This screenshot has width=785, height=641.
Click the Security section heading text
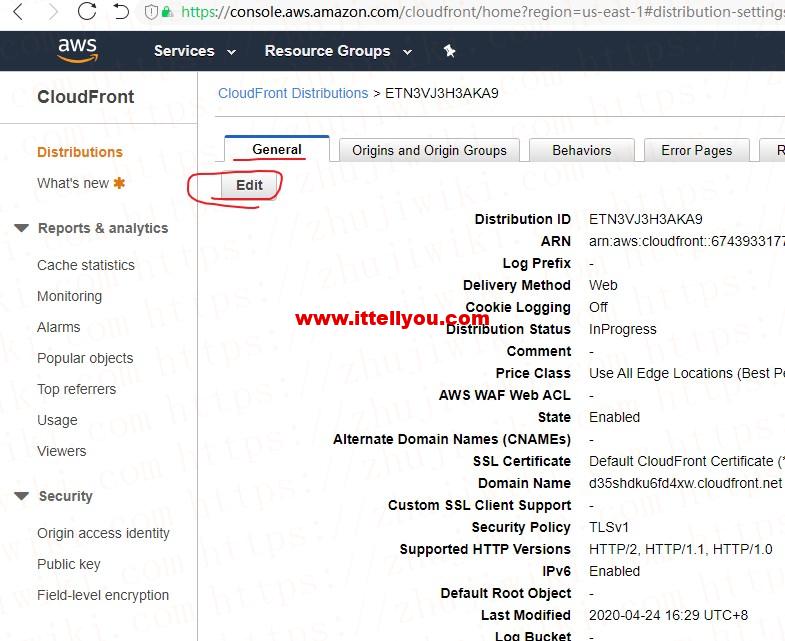coord(66,496)
